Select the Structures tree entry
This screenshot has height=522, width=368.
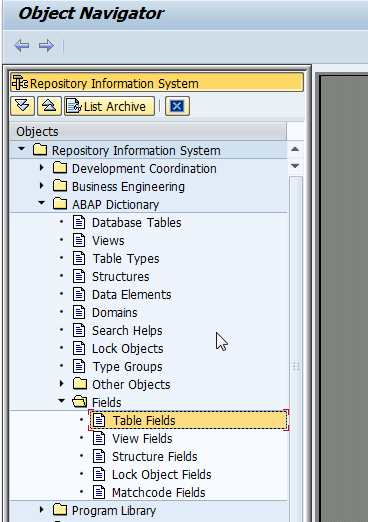pyautogui.click(x=121, y=276)
